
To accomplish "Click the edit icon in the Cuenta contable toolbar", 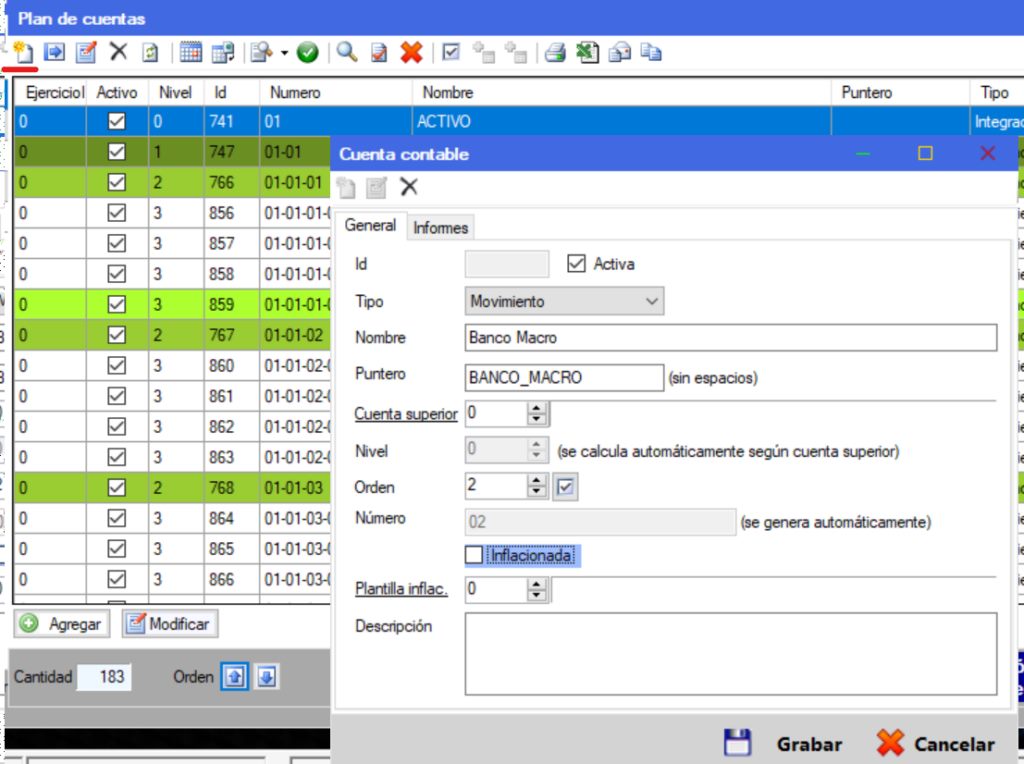I will [x=377, y=188].
